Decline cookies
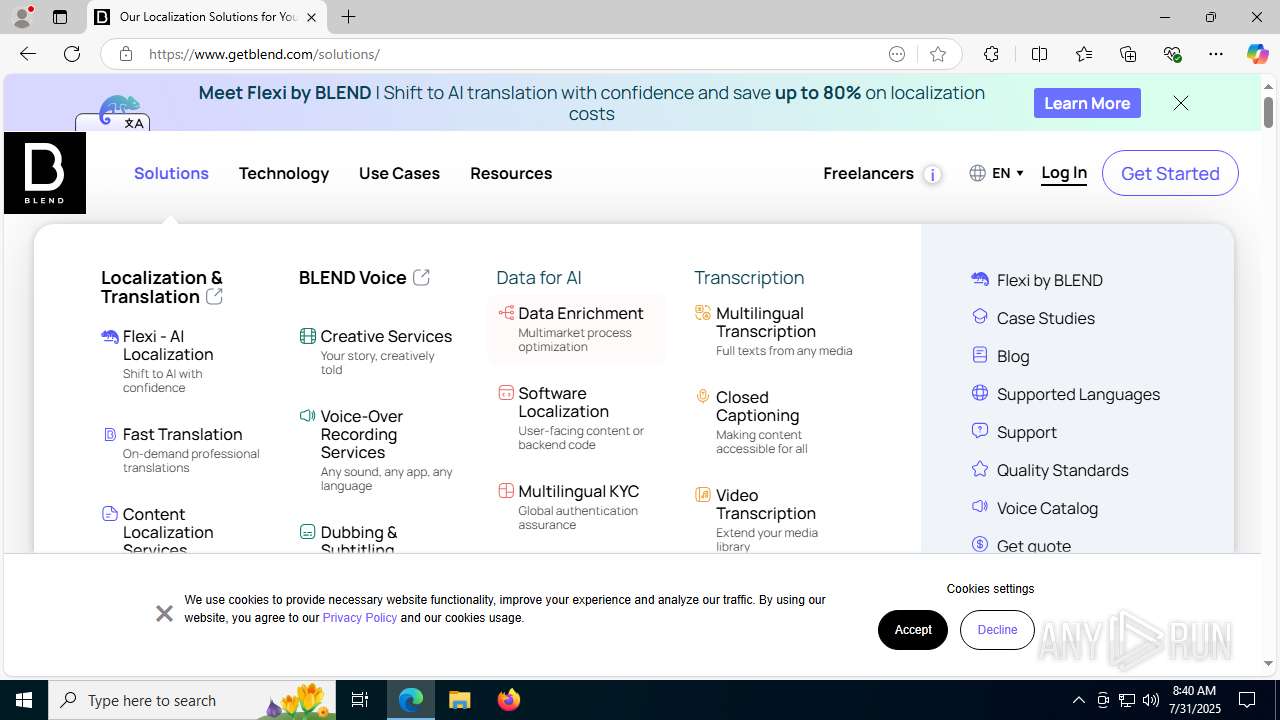Viewport: 1280px width, 720px height. pos(997,629)
